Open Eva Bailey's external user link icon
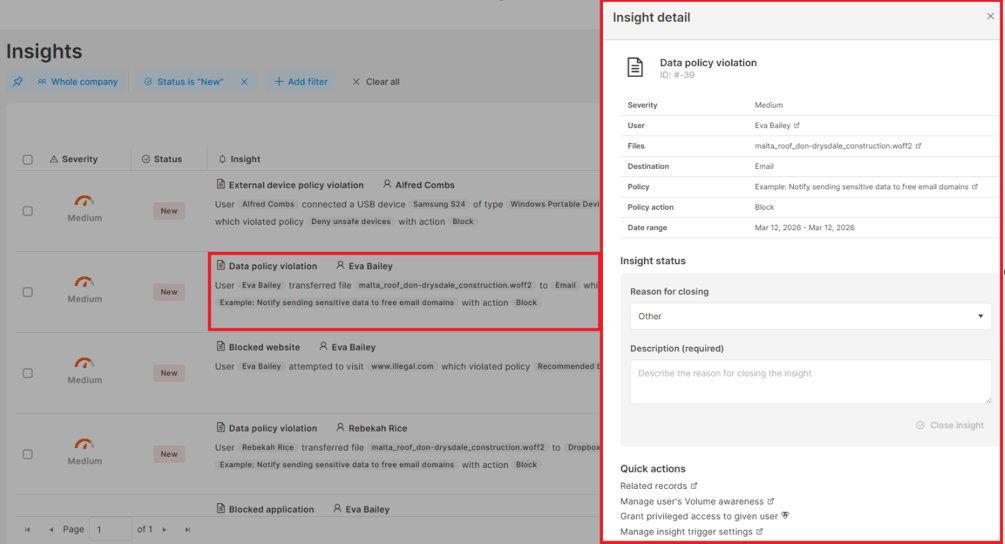 797,126
